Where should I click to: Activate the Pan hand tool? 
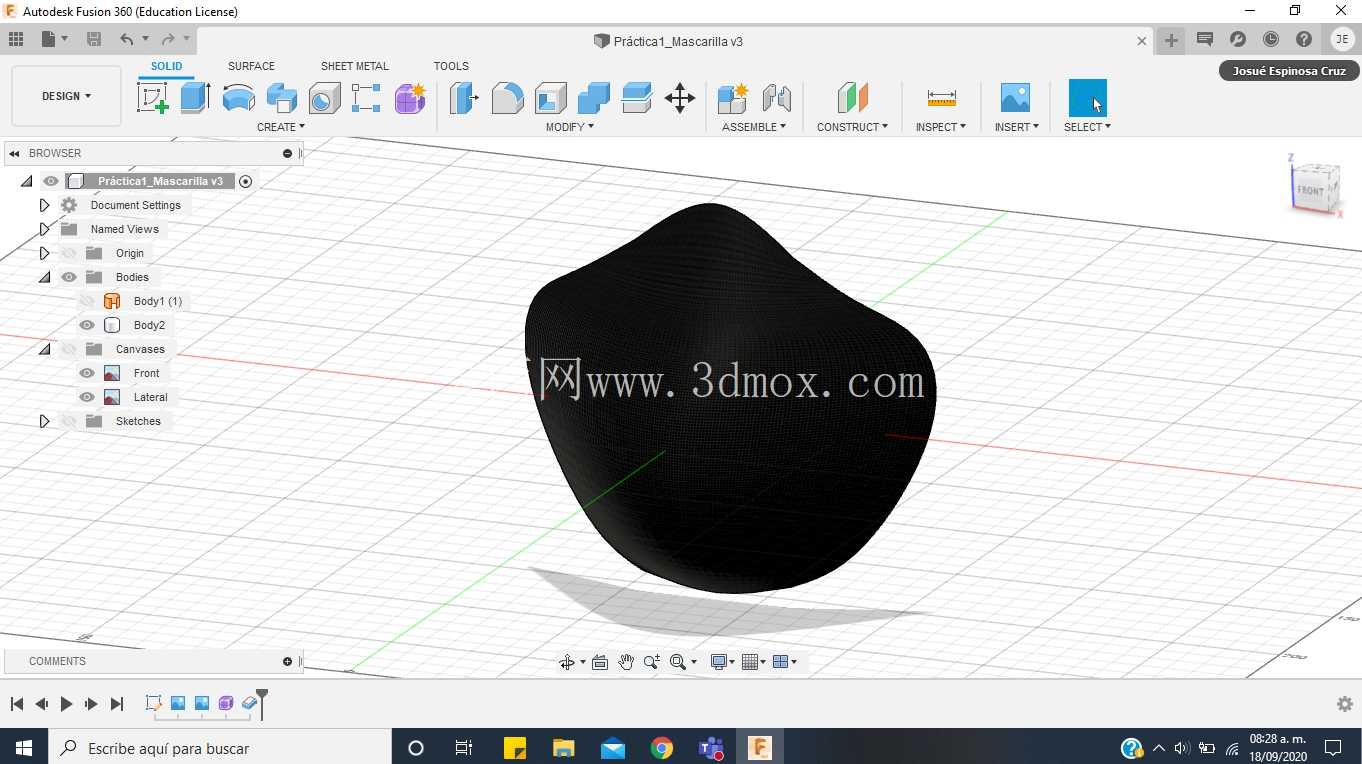pyautogui.click(x=626, y=662)
